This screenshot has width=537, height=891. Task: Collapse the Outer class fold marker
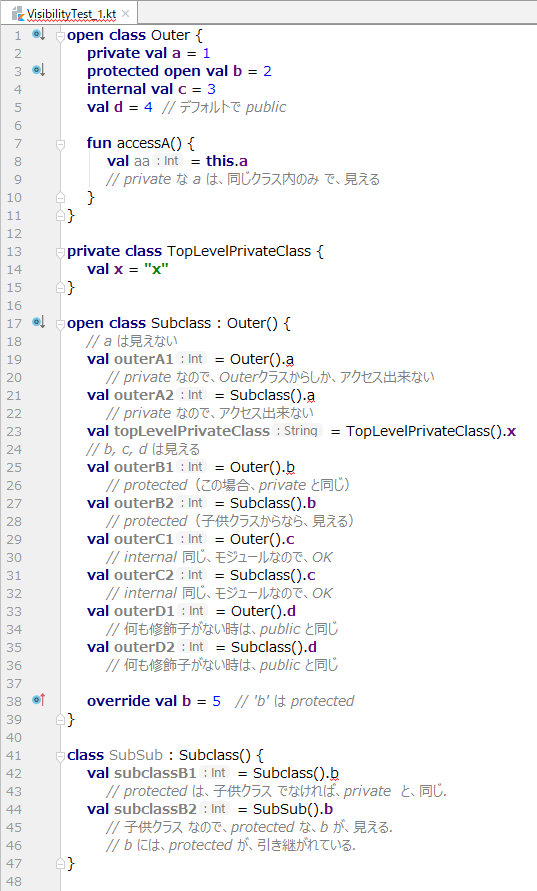click(60, 36)
